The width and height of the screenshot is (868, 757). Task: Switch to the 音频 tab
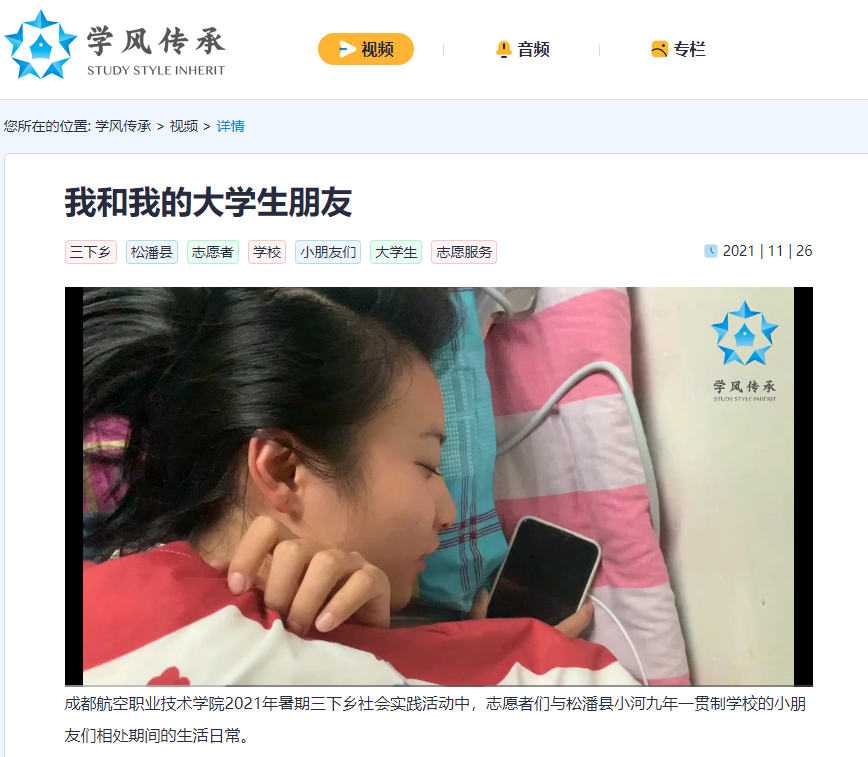coord(522,49)
